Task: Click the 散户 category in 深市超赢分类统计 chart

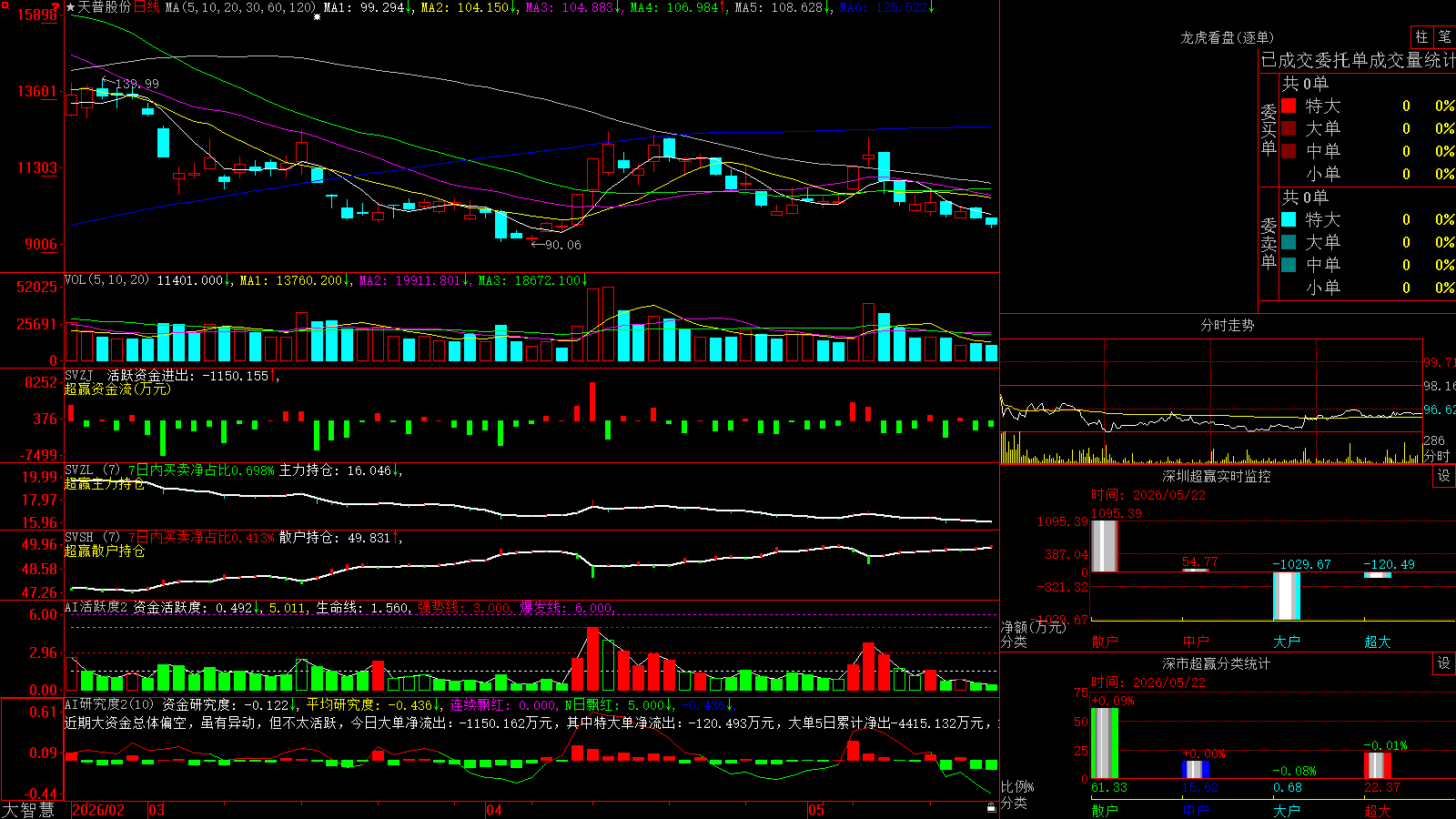Action: (1104, 810)
